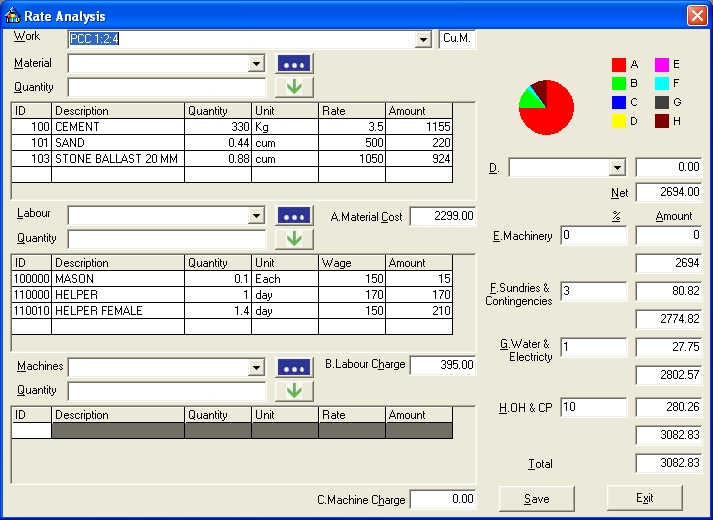Click the 2774.82 subtotal field
This screenshot has width=713, height=520.
point(669,320)
